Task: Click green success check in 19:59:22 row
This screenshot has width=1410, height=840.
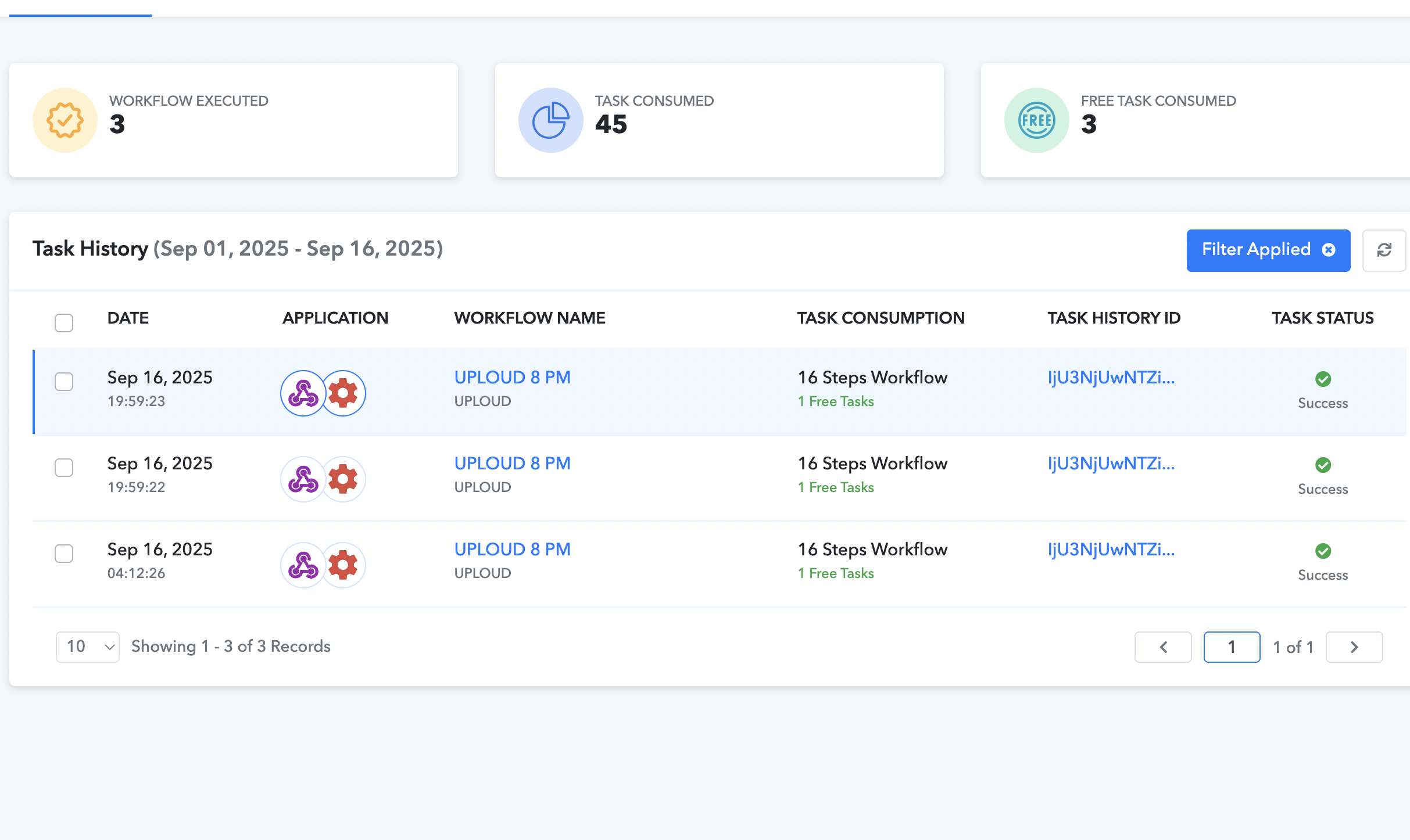Action: (1323, 465)
